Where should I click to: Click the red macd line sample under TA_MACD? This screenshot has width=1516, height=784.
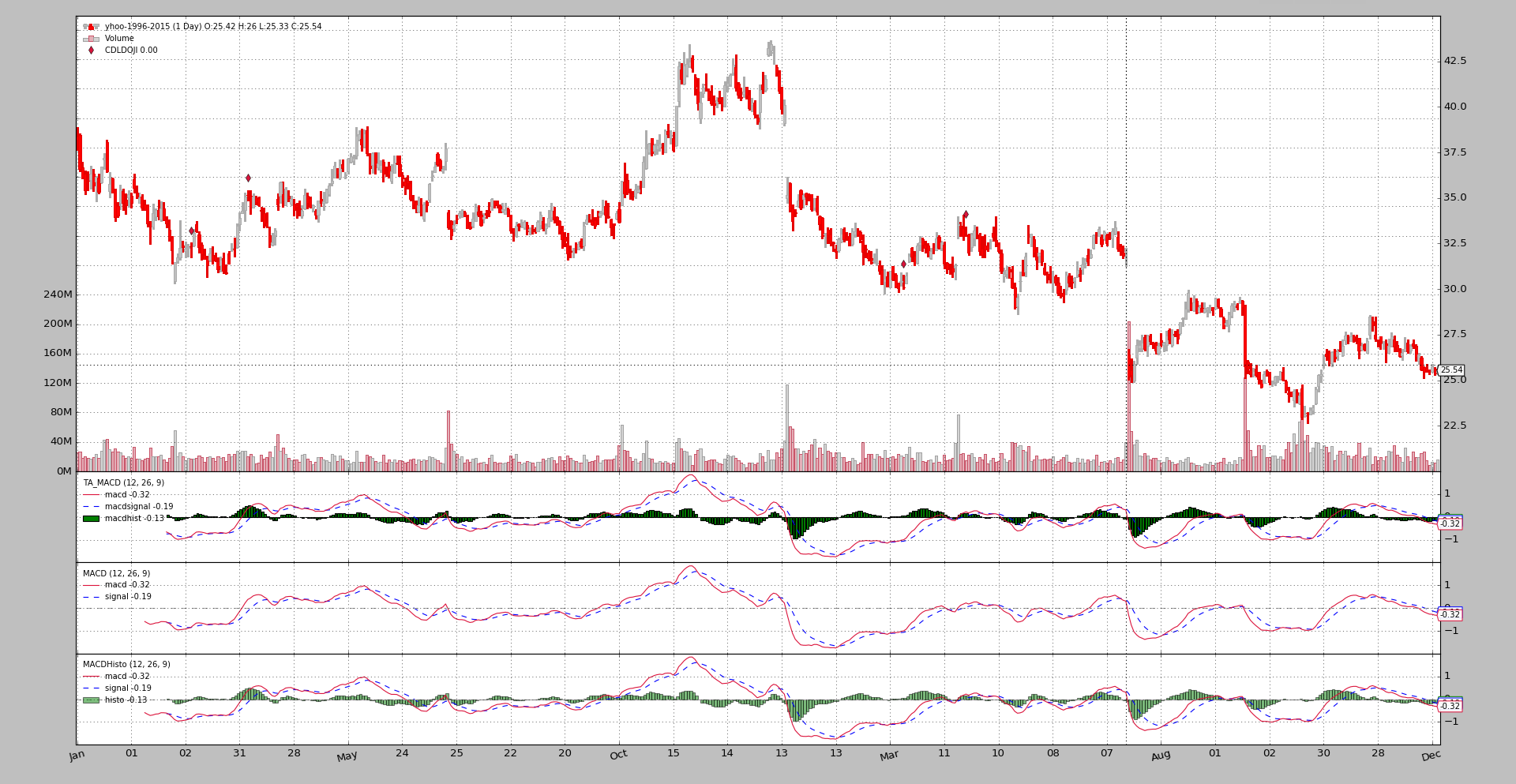click(x=91, y=495)
